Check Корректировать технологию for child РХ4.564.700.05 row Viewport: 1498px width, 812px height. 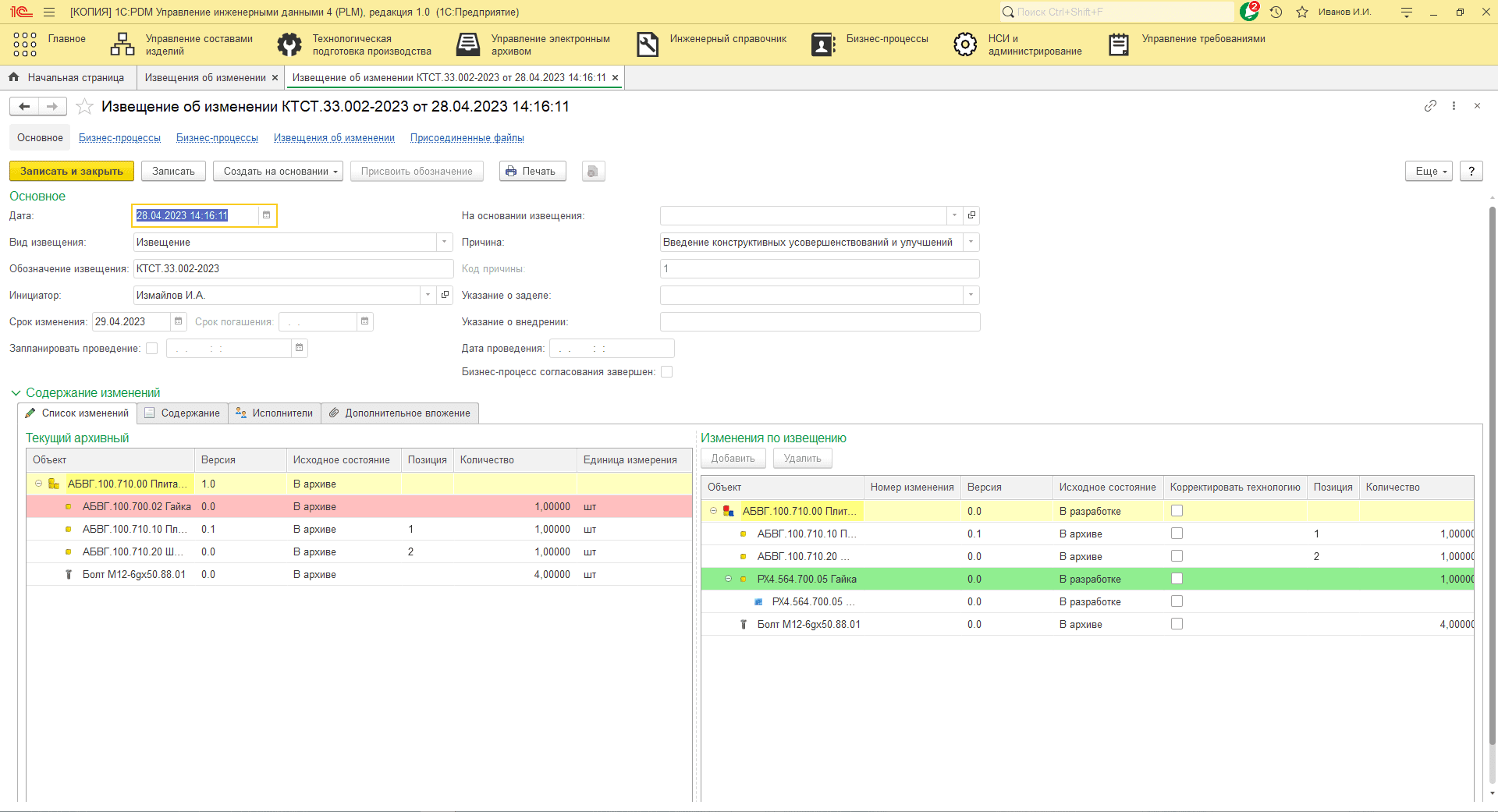pos(1177,601)
